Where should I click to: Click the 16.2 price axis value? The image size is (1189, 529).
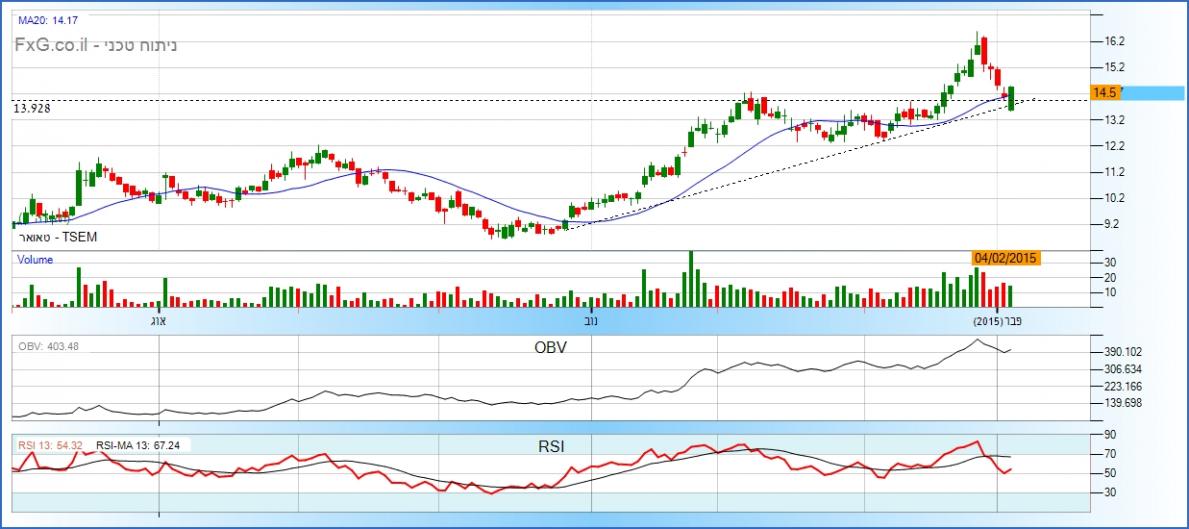1116,41
